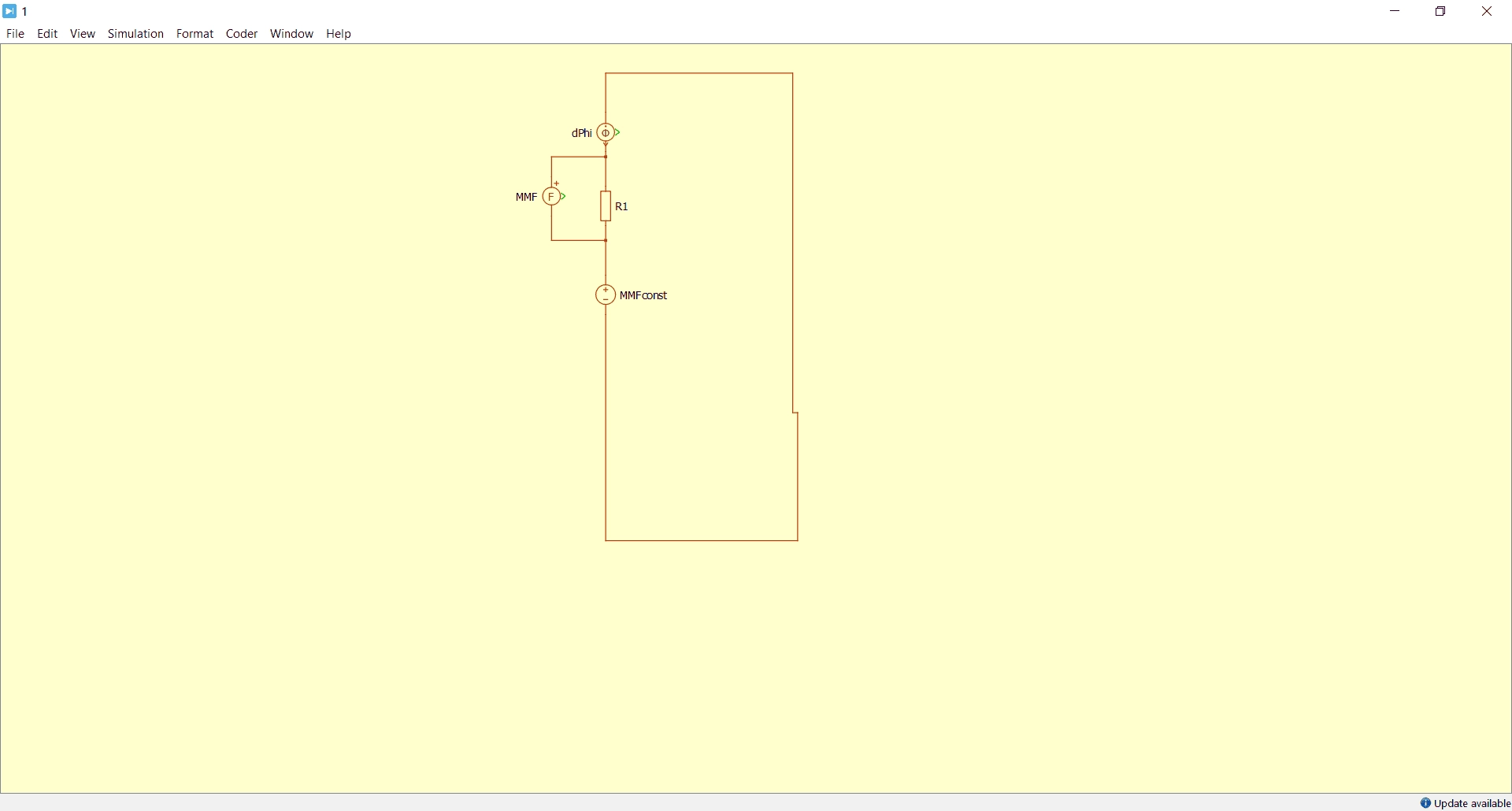Select the R1 reluctance component
This screenshot has height=811, width=1512.
(x=606, y=206)
